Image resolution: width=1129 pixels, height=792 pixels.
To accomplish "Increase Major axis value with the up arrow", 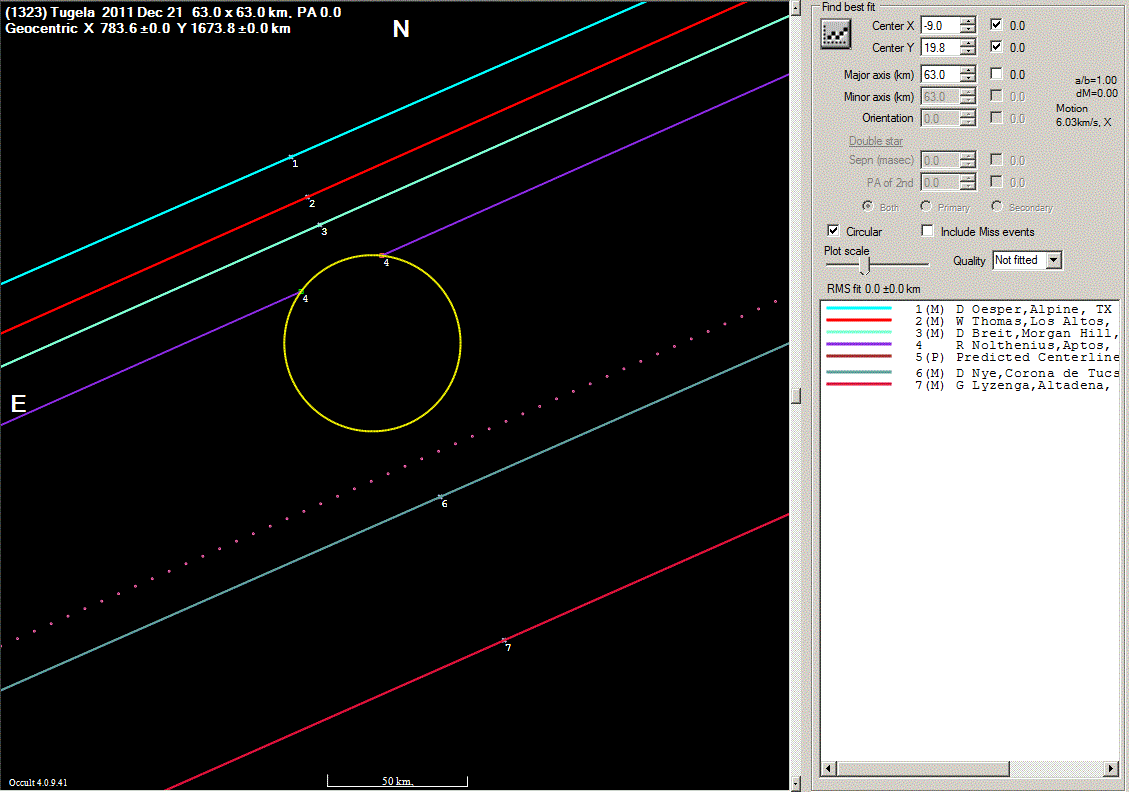I will click(x=967, y=69).
